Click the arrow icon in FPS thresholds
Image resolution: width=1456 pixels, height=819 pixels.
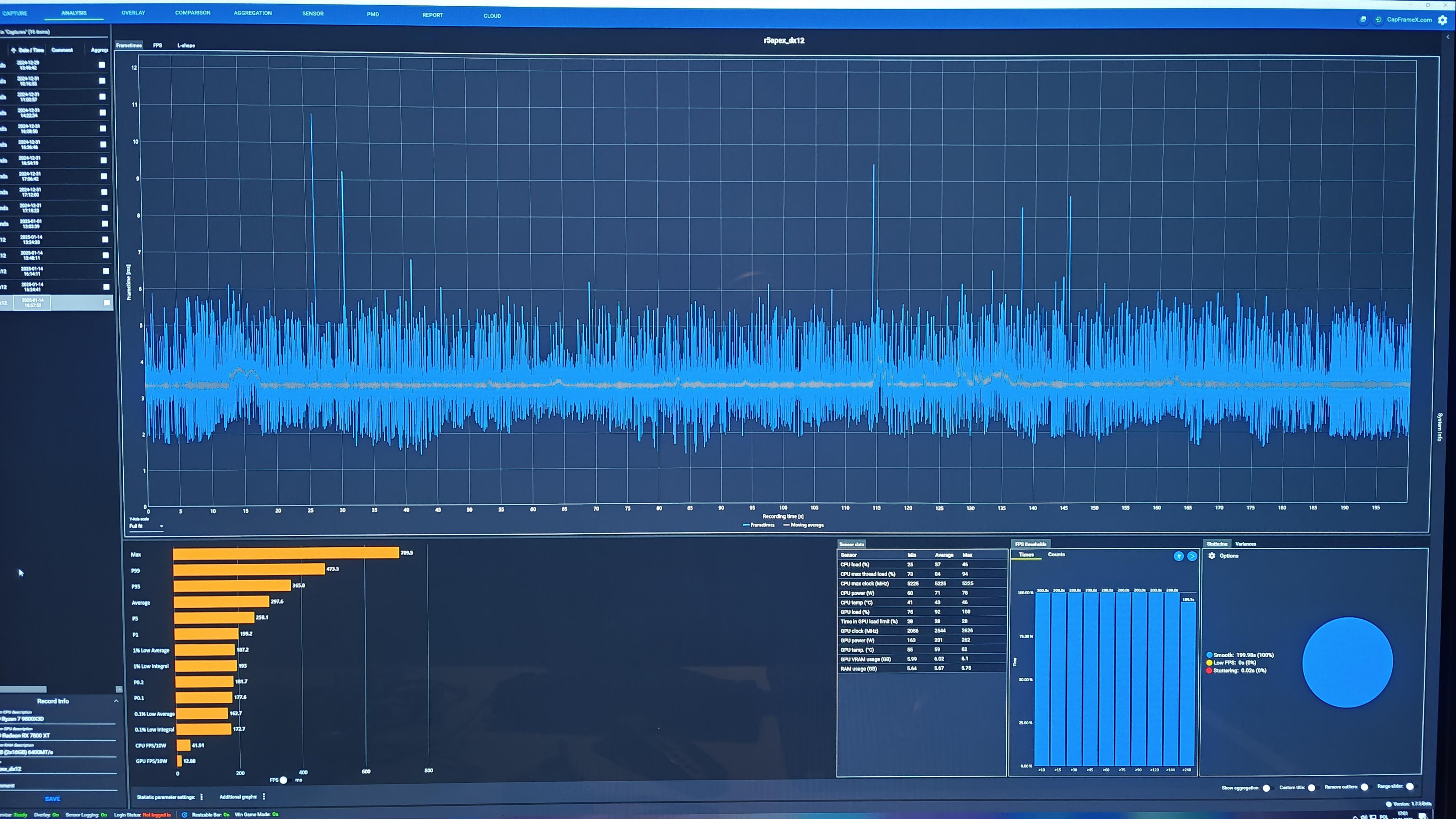(x=1192, y=556)
